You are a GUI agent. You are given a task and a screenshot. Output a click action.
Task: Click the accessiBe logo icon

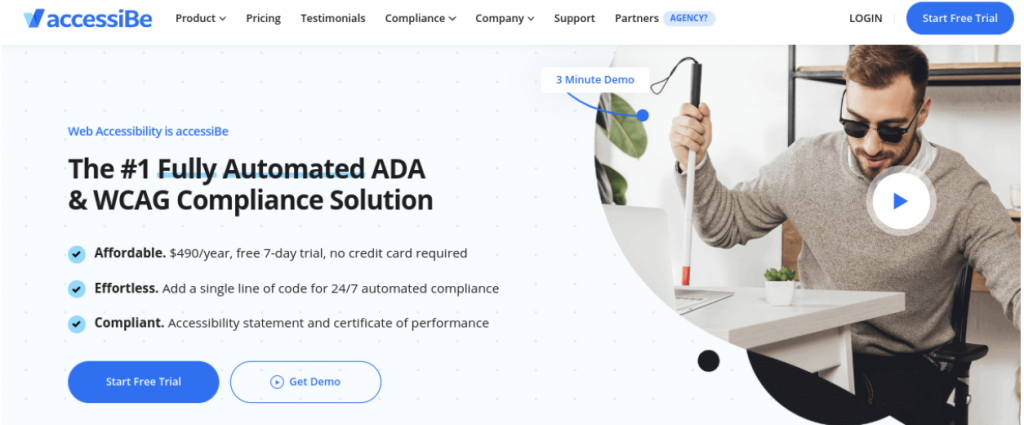click(x=34, y=18)
